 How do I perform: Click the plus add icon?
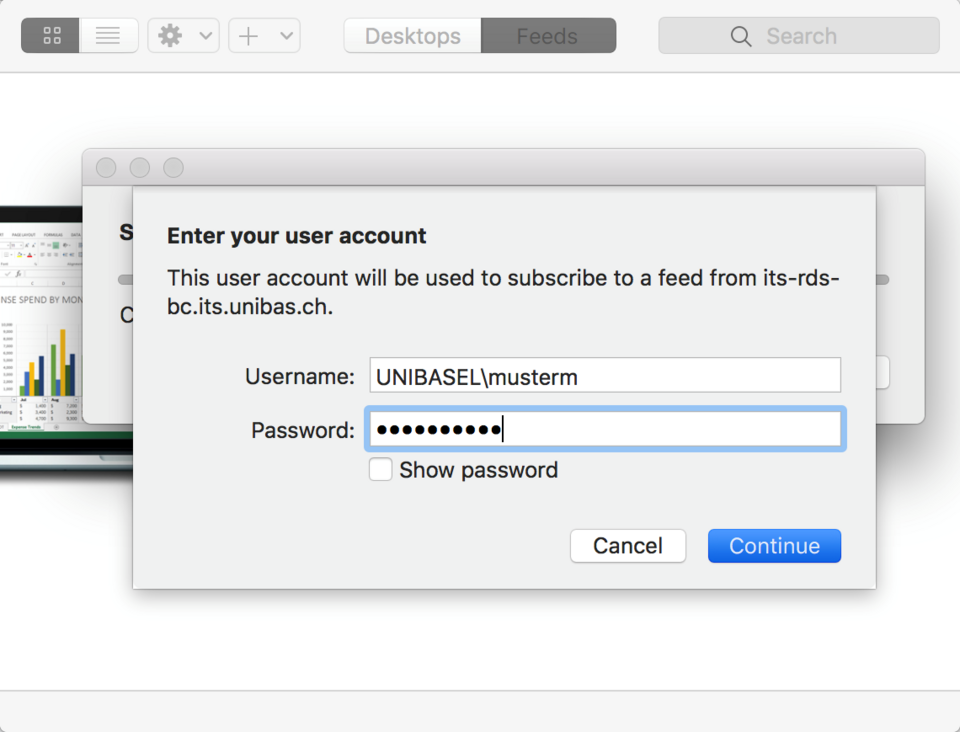click(x=248, y=36)
